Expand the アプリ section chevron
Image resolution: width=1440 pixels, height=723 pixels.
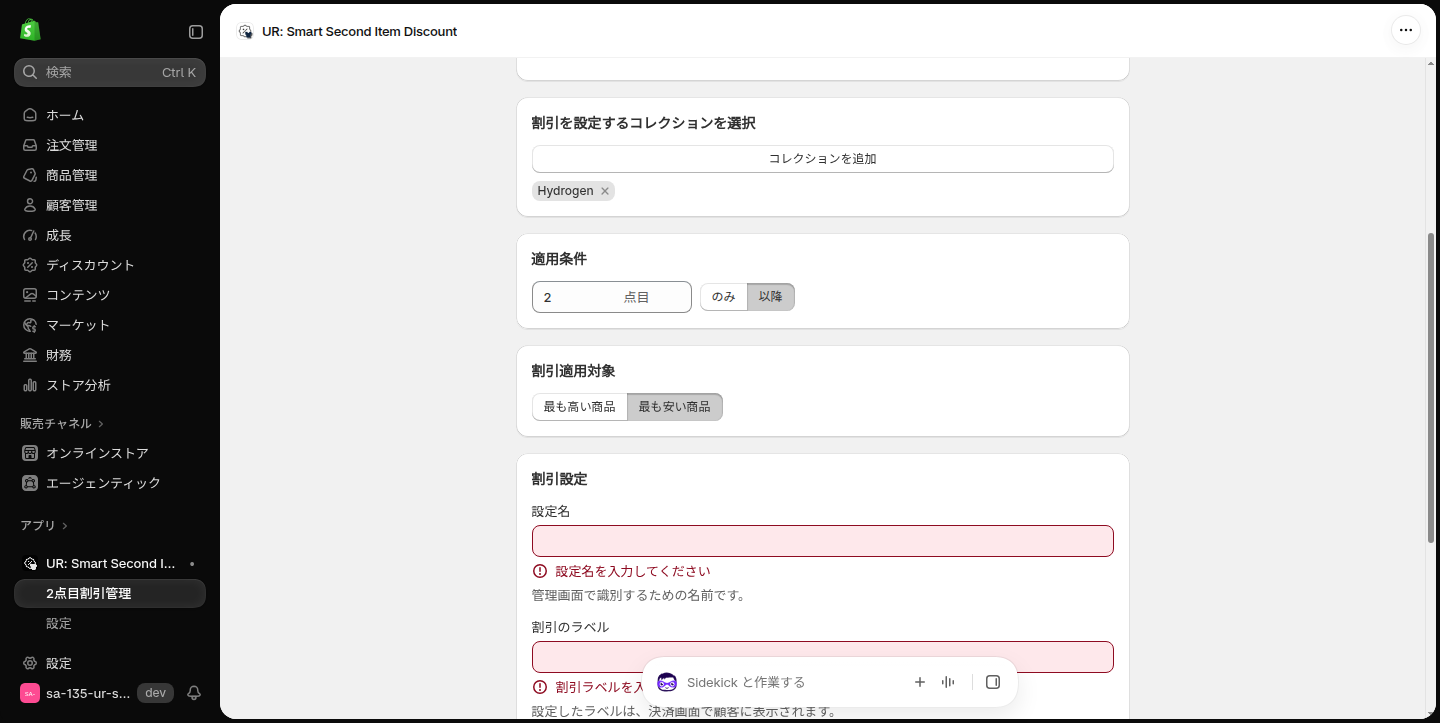(65, 526)
